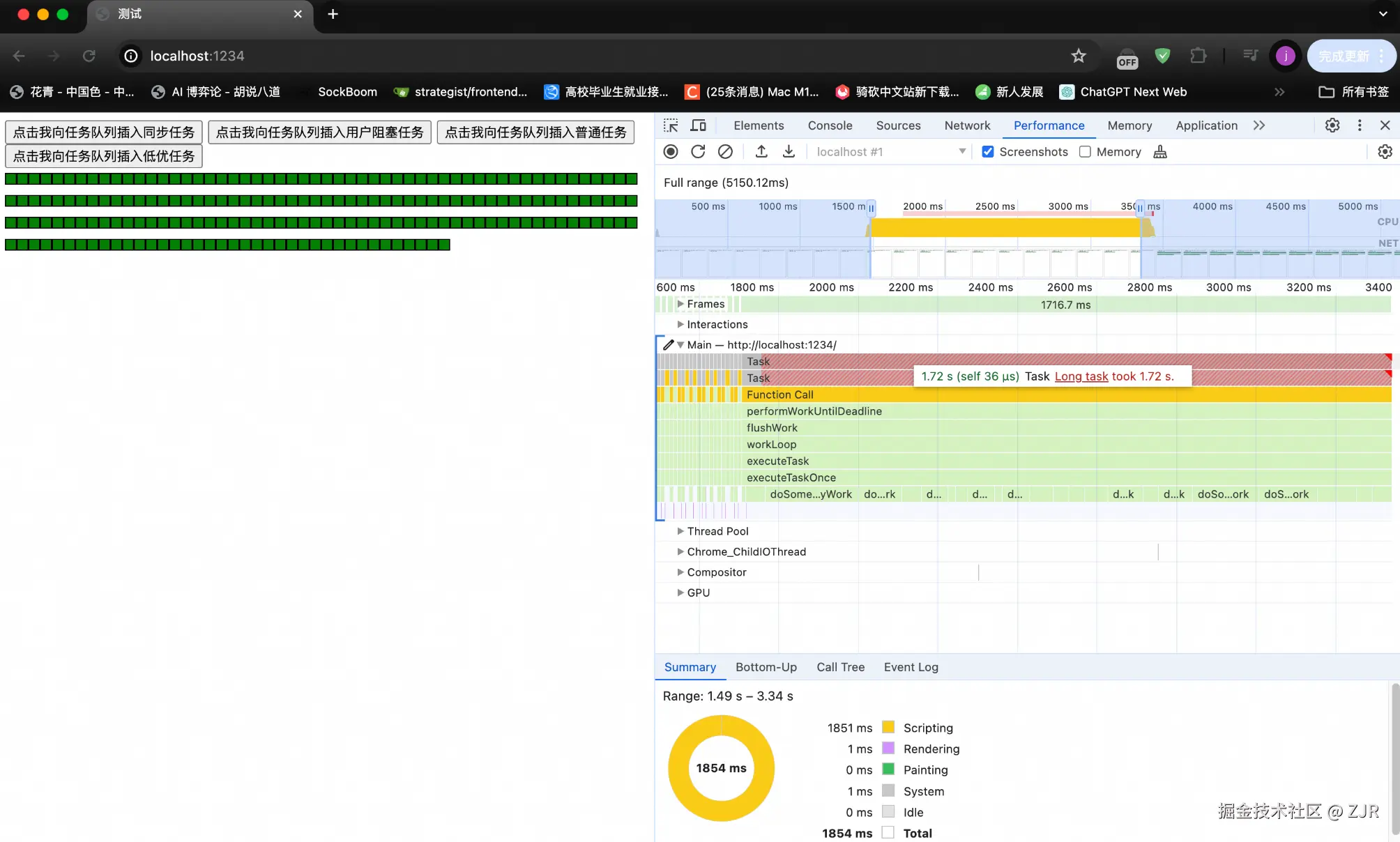This screenshot has height=842, width=1400.
Task: Expand the Frames track
Action: [x=680, y=304]
